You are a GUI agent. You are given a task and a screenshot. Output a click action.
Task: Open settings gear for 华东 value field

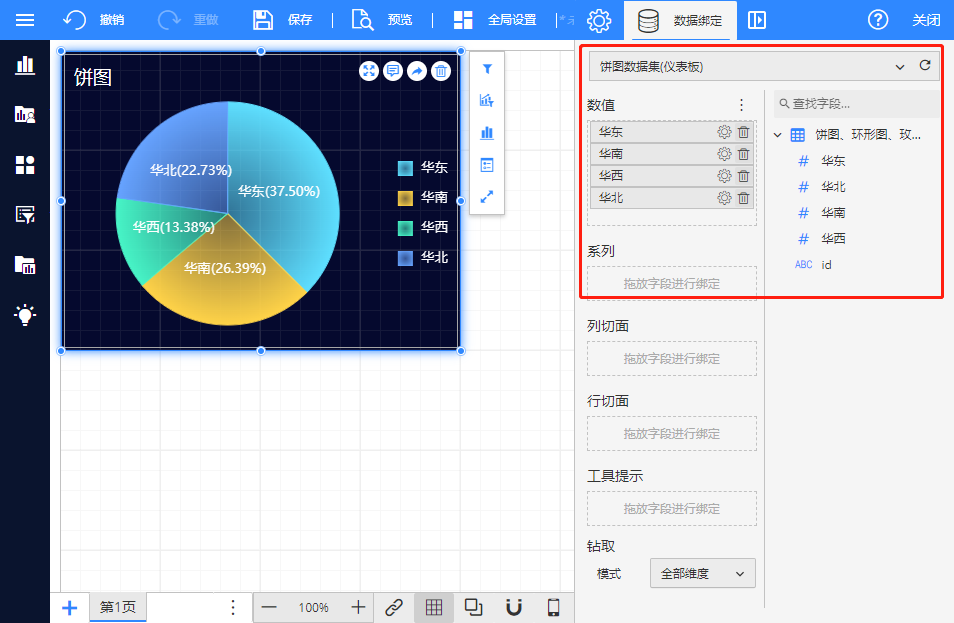(724, 132)
